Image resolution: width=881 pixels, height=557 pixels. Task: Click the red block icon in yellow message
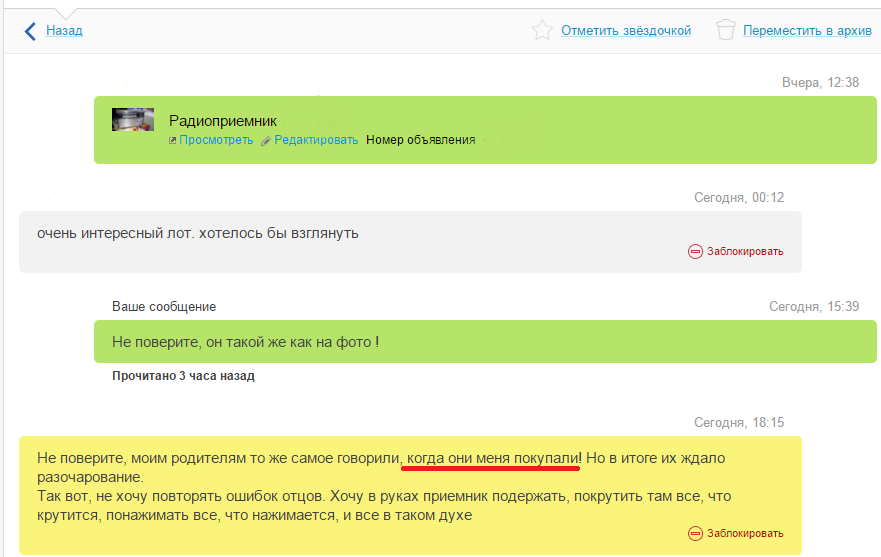[x=695, y=534]
